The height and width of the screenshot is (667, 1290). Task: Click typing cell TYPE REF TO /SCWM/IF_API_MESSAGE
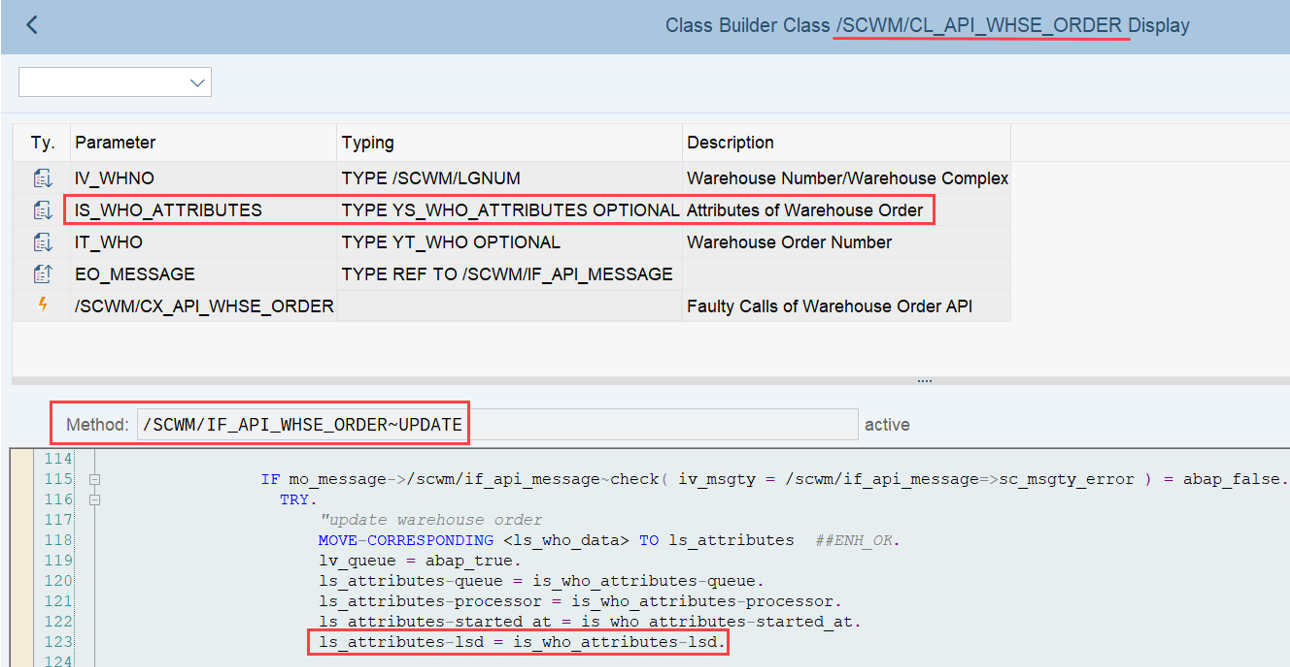coord(509,274)
